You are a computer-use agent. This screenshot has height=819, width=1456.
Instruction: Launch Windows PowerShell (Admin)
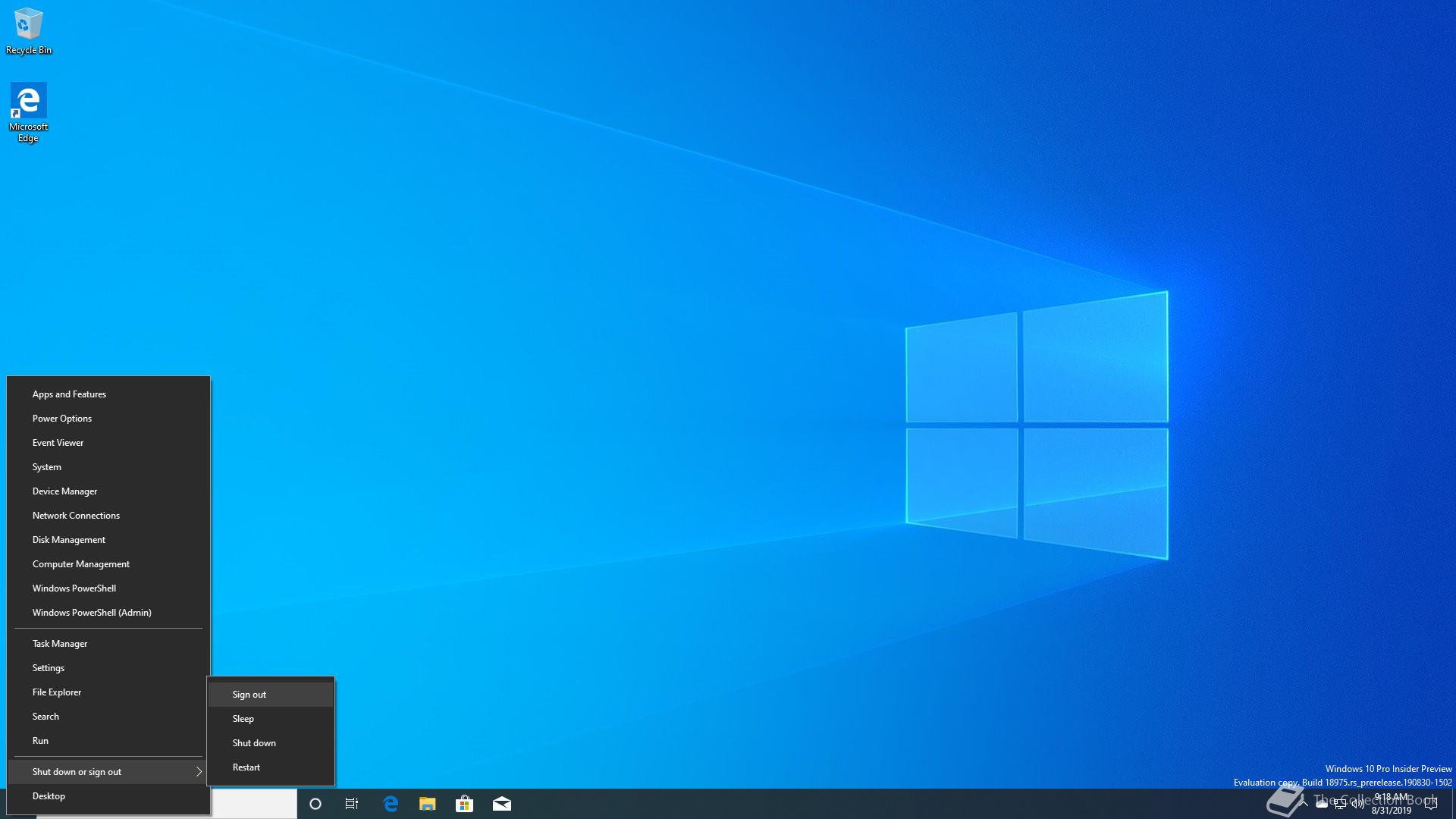[x=108, y=613]
